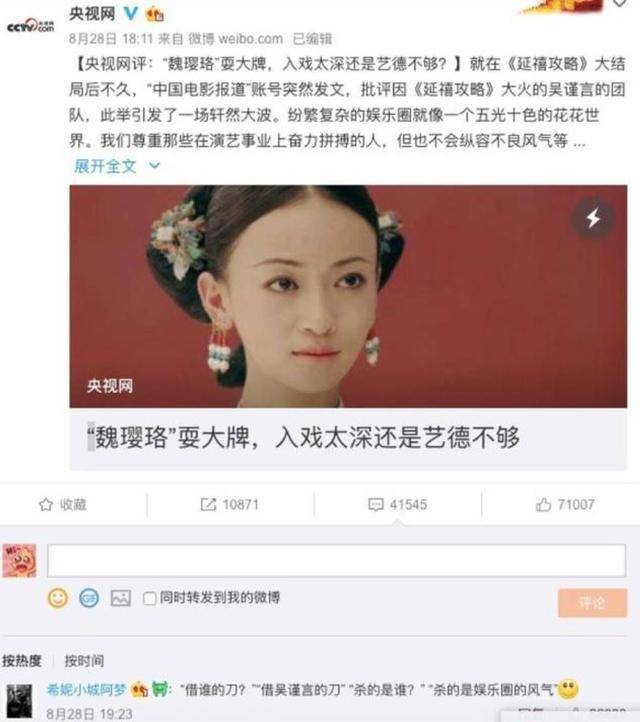This screenshot has height=722, width=640.
Task: Click the blue verified V badge
Action: (131, 14)
